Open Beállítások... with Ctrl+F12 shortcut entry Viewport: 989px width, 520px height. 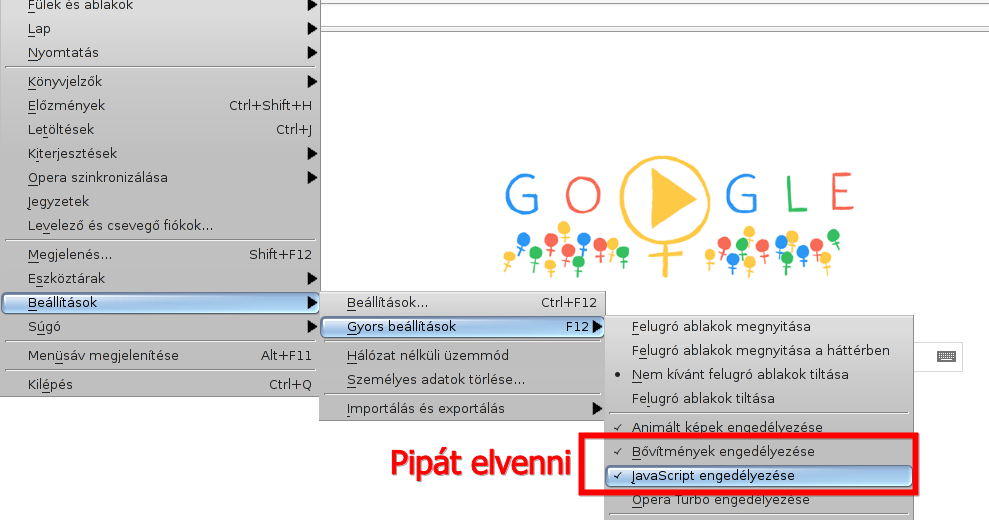(462, 302)
